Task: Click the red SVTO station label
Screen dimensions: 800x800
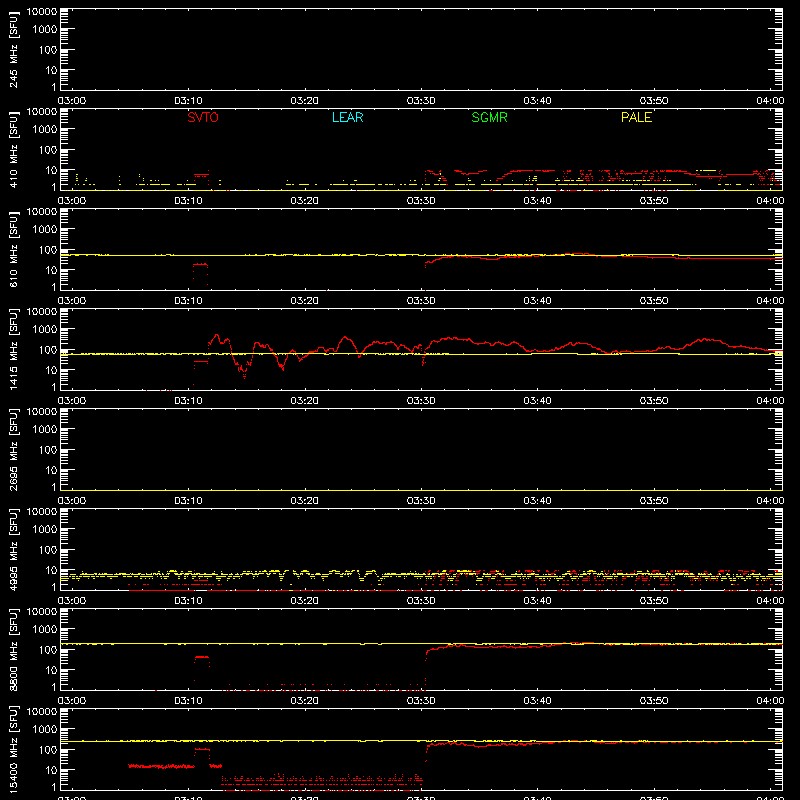Action: click(x=203, y=117)
